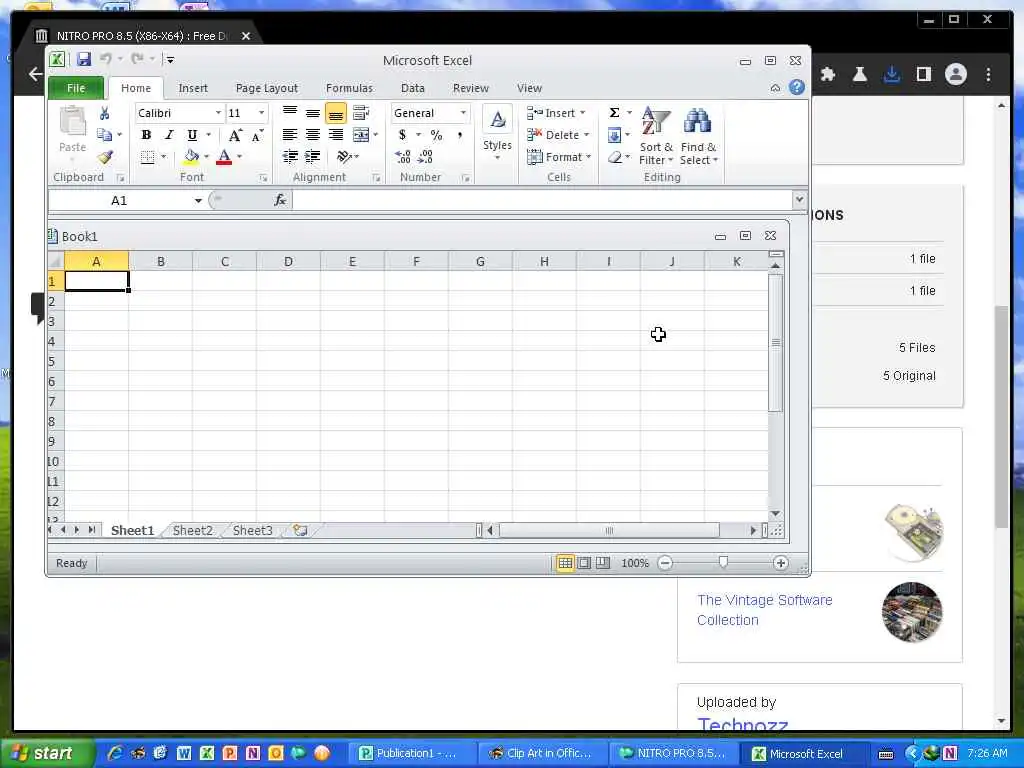Viewport: 1024px width, 768px height.
Task: Select the Sheet2 worksheet tab
Action: 193,530
